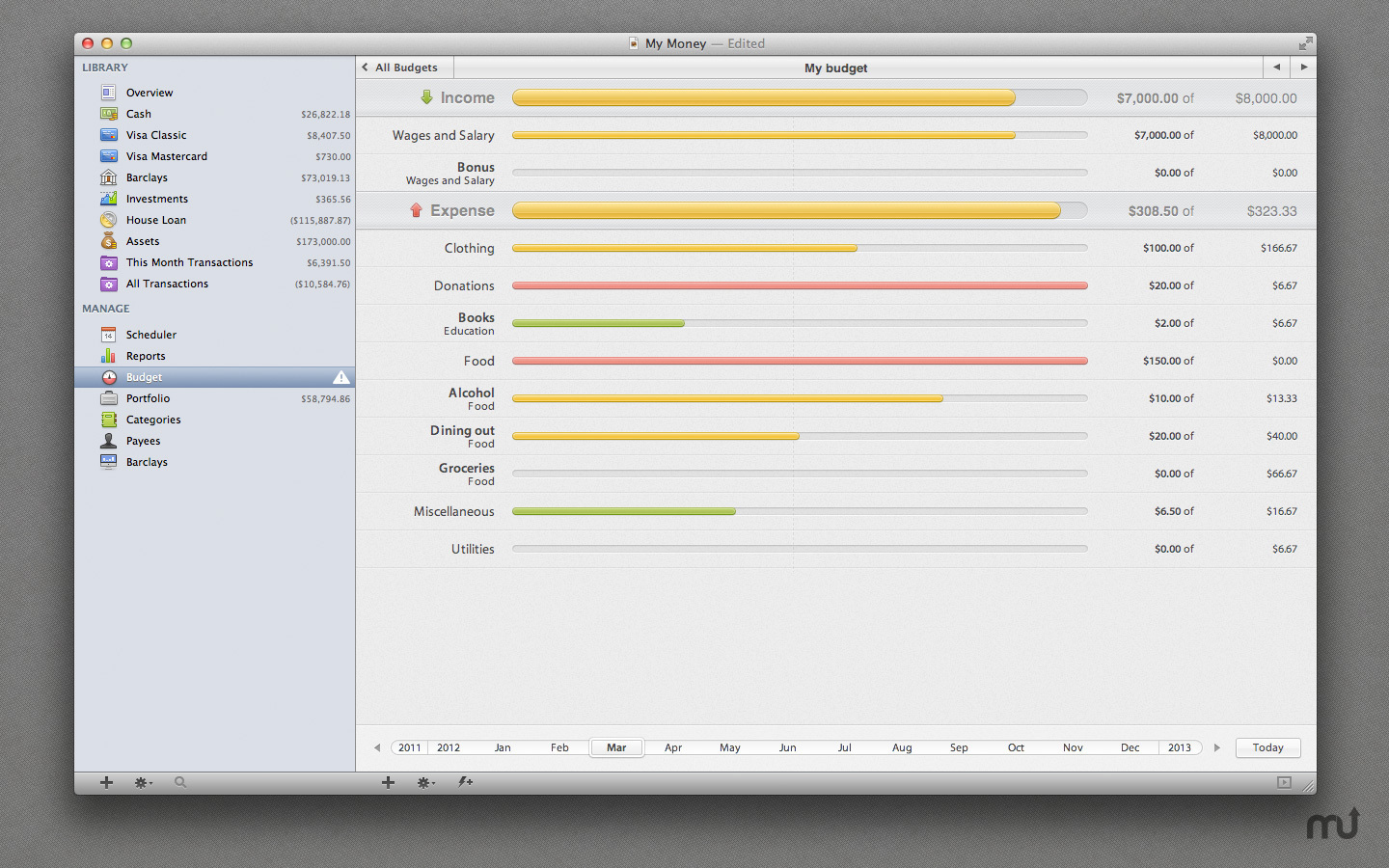Screen dimensions: 1389x868
Task: Click the House Loan icon
Action: [x=109, y=220]
